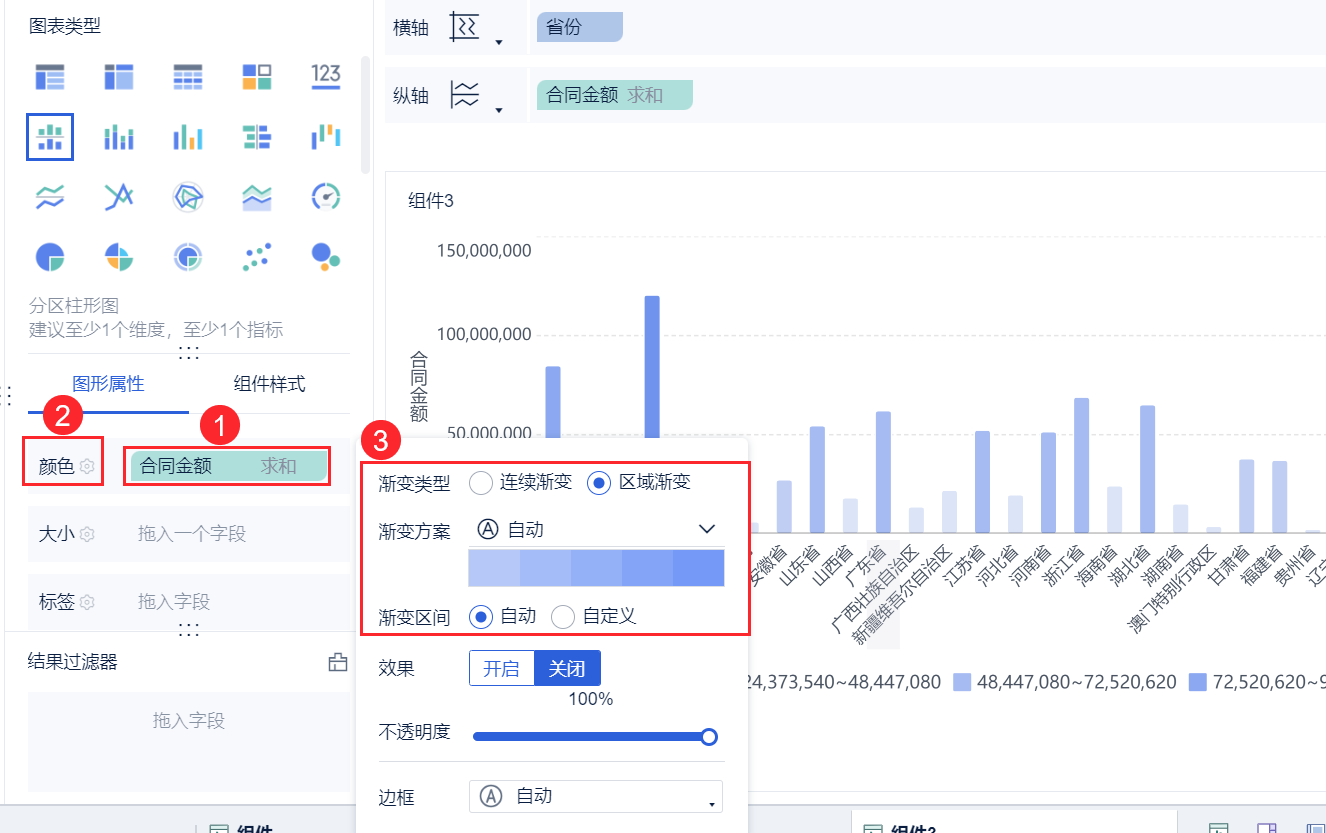The image size is (1326, 833).
Task: Click the 合同金额 field in the 颜色 row
Action: [228, 466]
